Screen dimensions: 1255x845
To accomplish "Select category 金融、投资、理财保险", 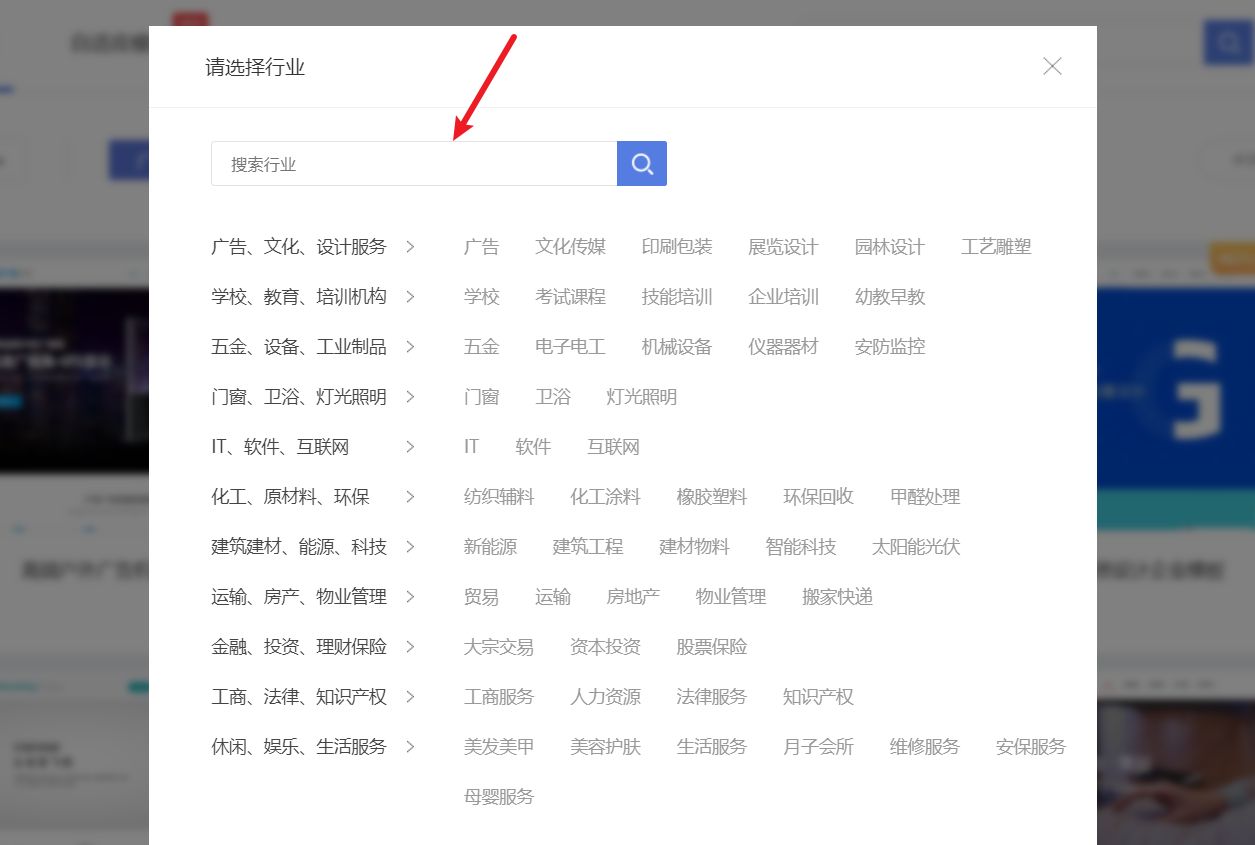I will pos(299,647).
